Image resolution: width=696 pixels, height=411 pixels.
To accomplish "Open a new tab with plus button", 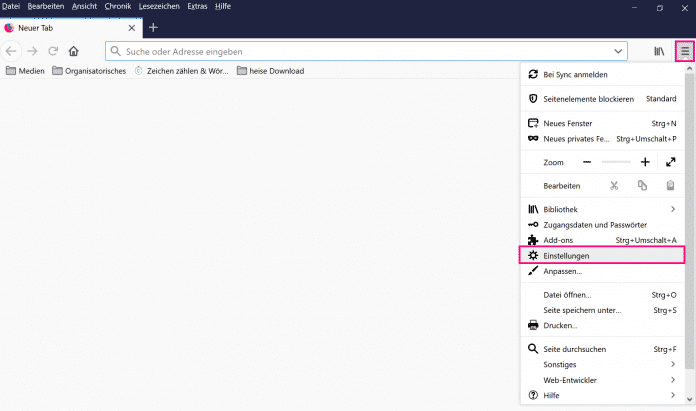I will [153, 28].
